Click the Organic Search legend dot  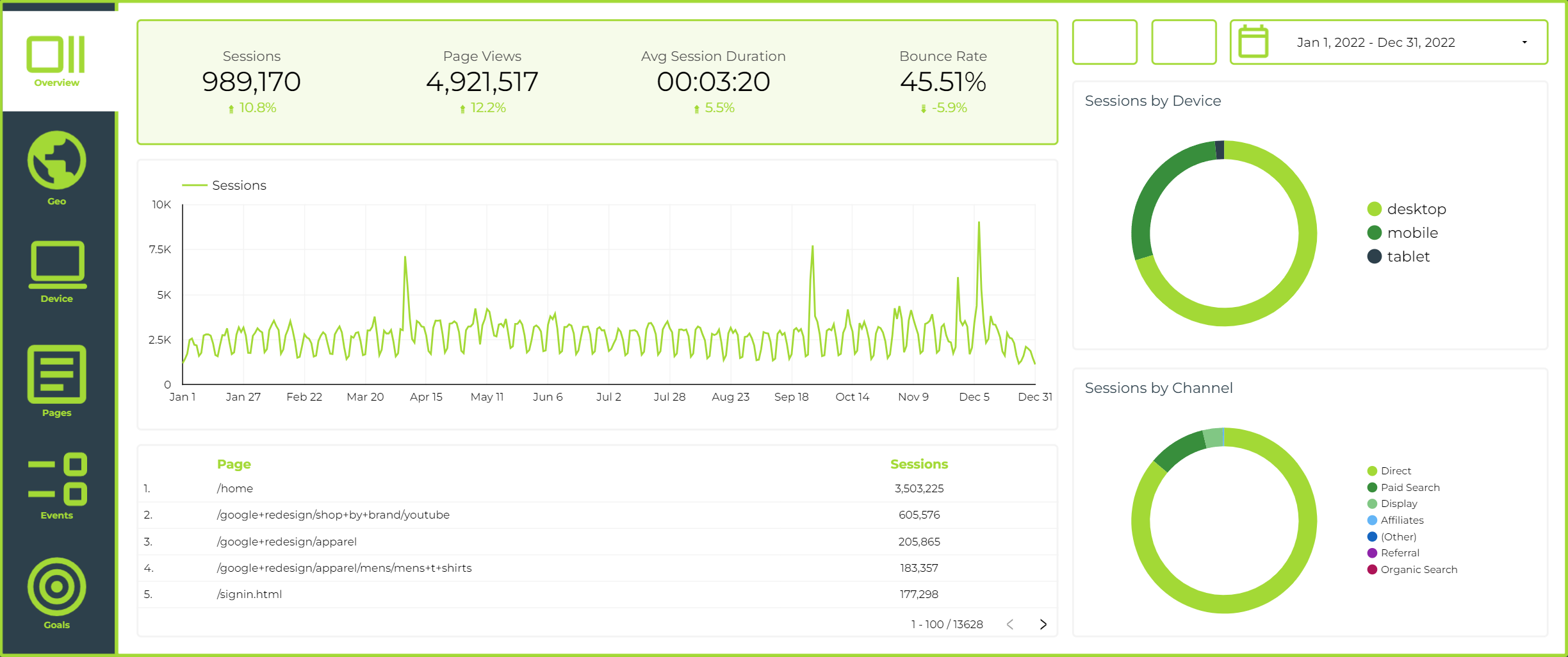[x=1372, y=570]
